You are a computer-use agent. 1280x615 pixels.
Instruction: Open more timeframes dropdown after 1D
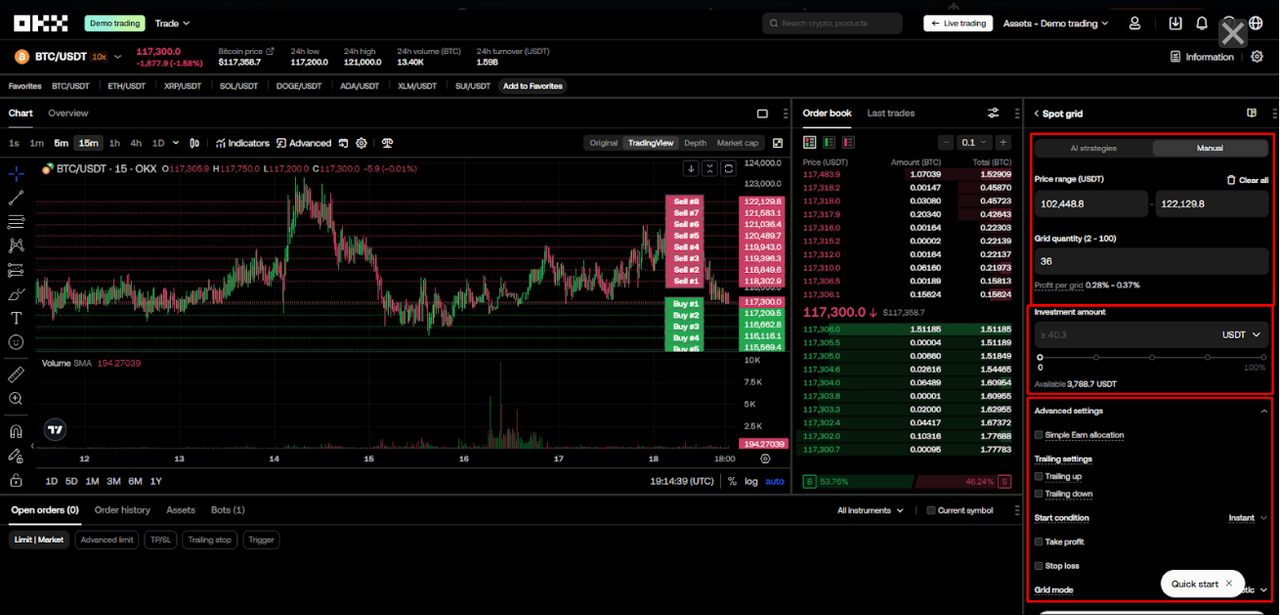[x=177, y=143]
